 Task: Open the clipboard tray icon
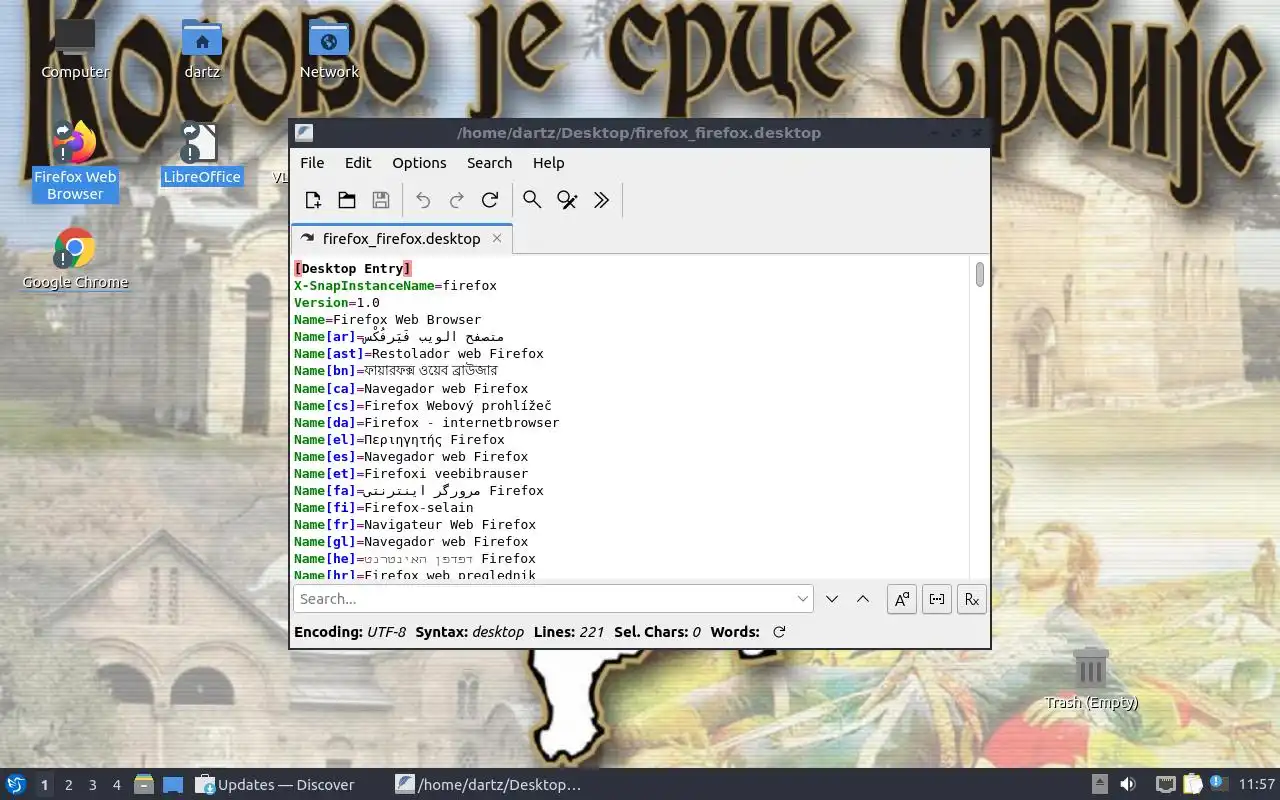(x=1192, y=785)
